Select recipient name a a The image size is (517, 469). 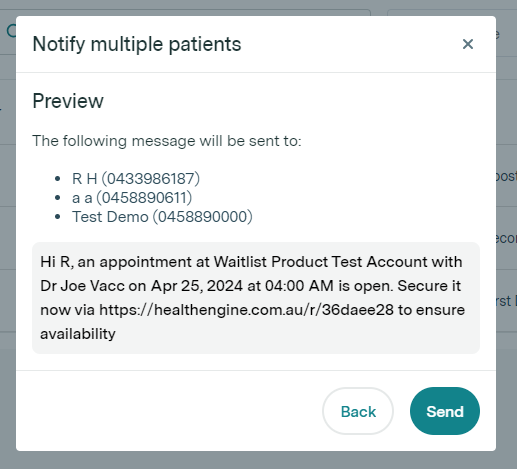82,198
